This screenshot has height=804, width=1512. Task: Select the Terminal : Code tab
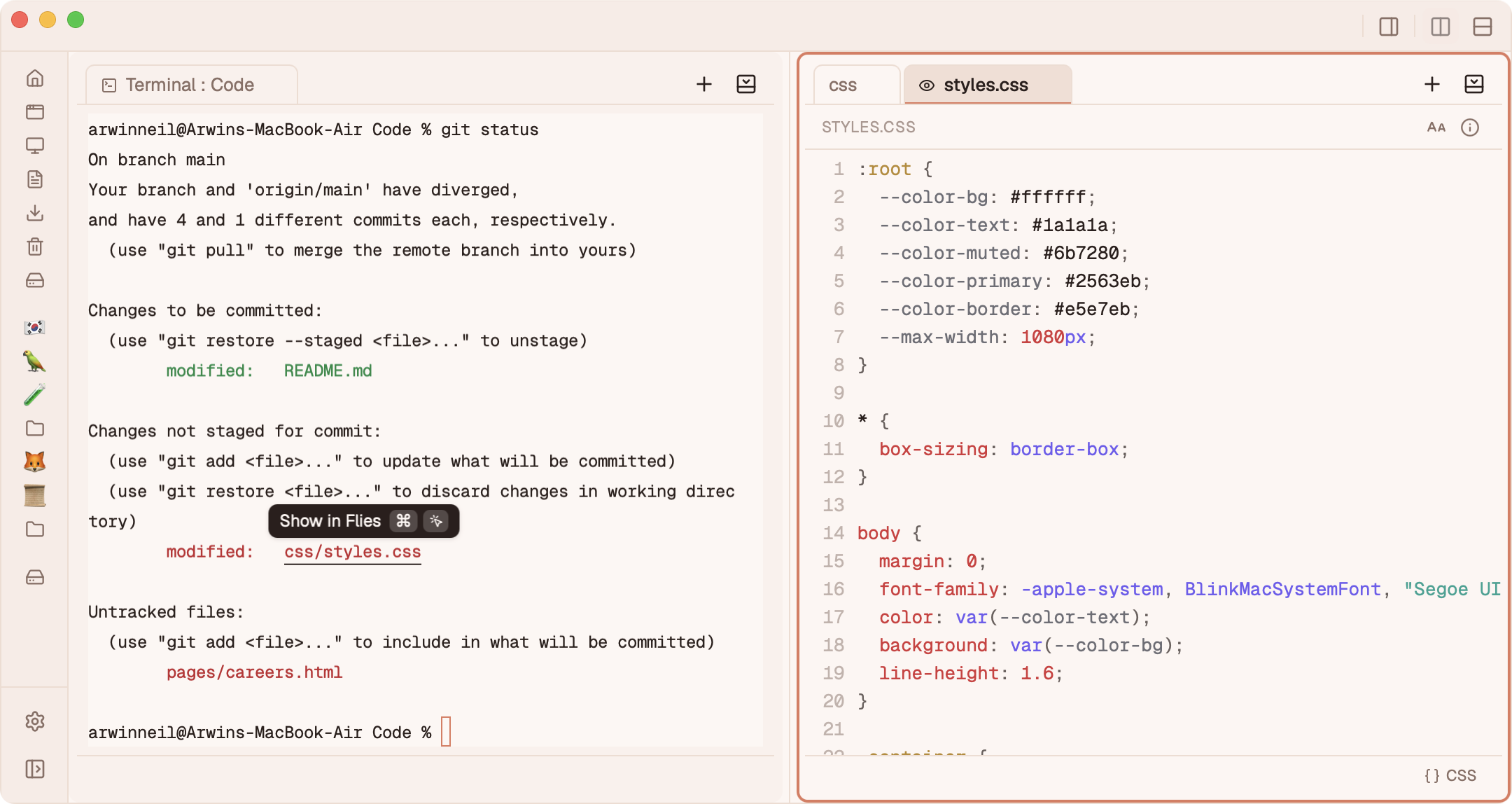pos(192,85)
